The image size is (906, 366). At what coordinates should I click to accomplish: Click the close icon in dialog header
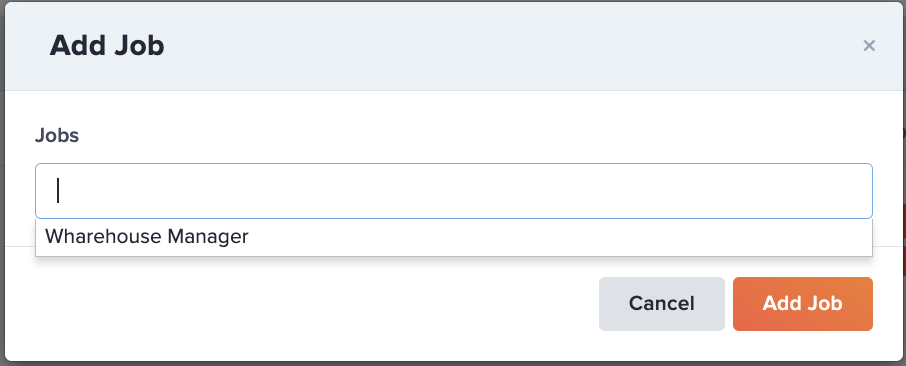(x=868, y=46)
